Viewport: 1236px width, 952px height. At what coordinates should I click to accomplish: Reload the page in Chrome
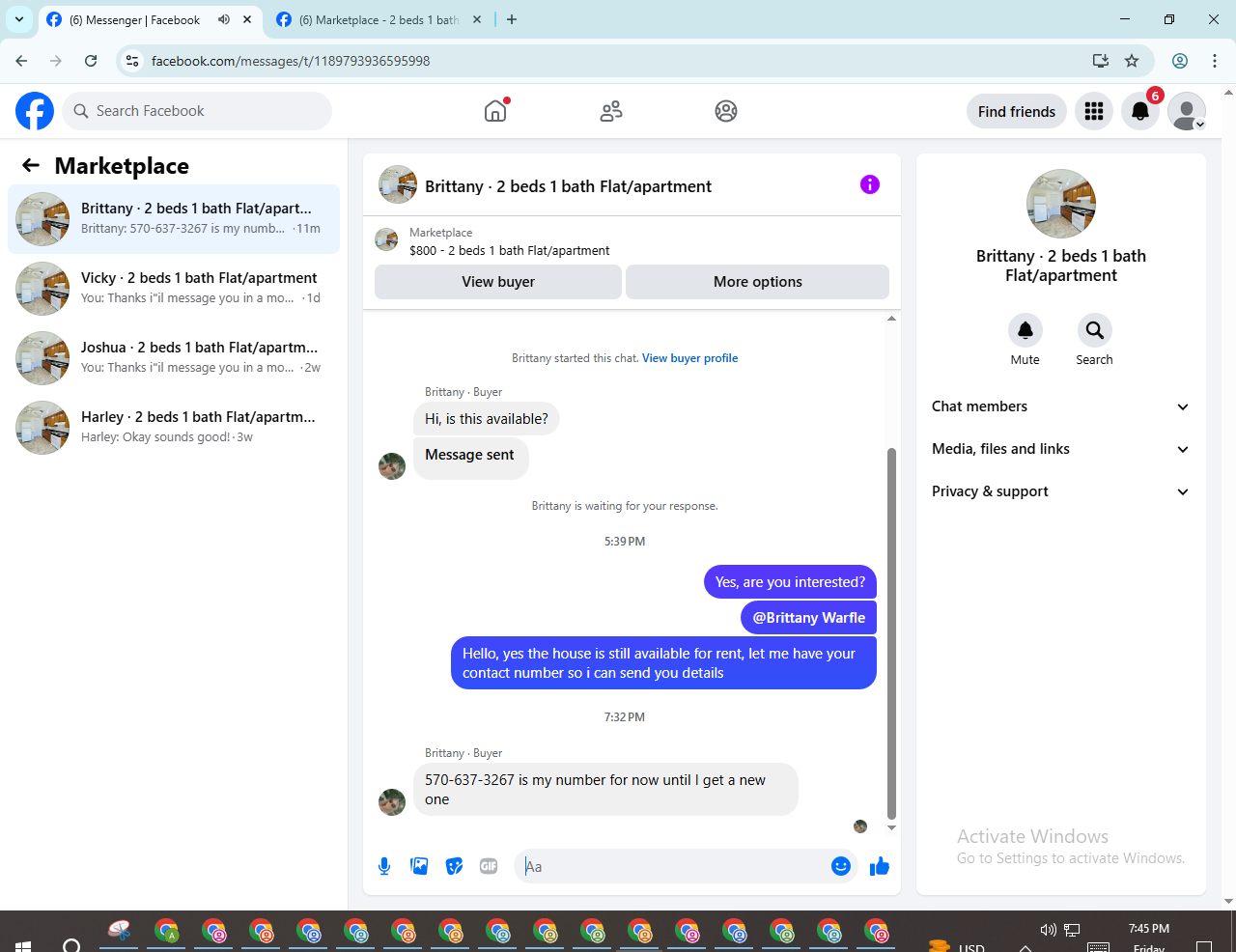91,61
